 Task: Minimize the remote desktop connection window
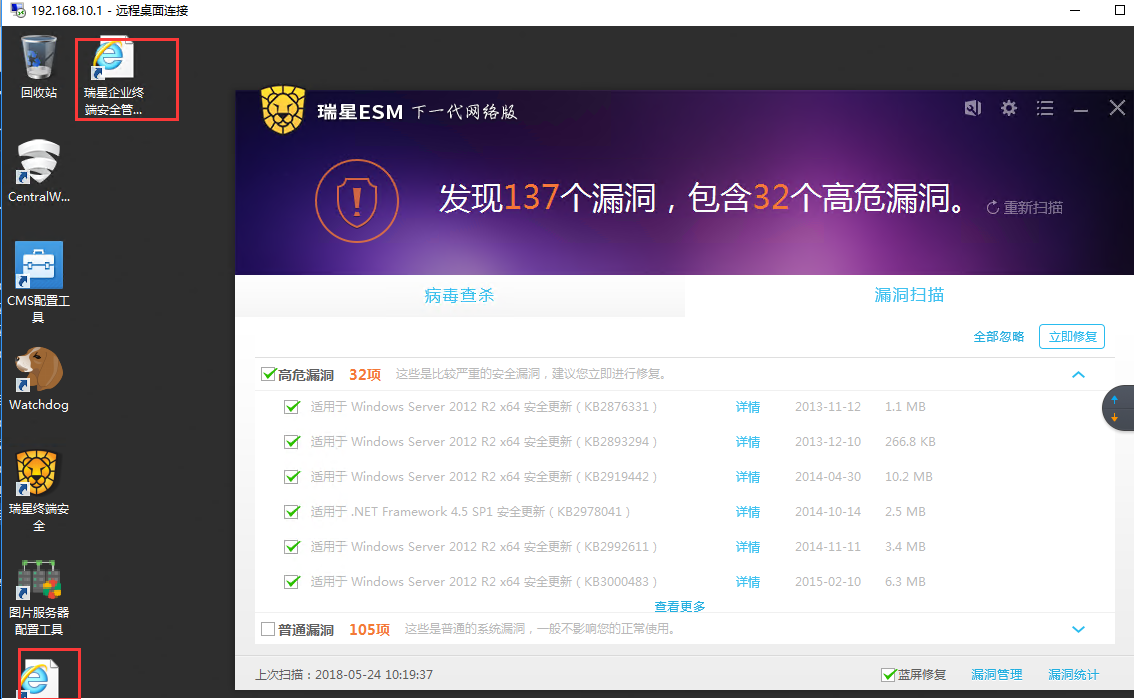click(x=1075, y=10)
